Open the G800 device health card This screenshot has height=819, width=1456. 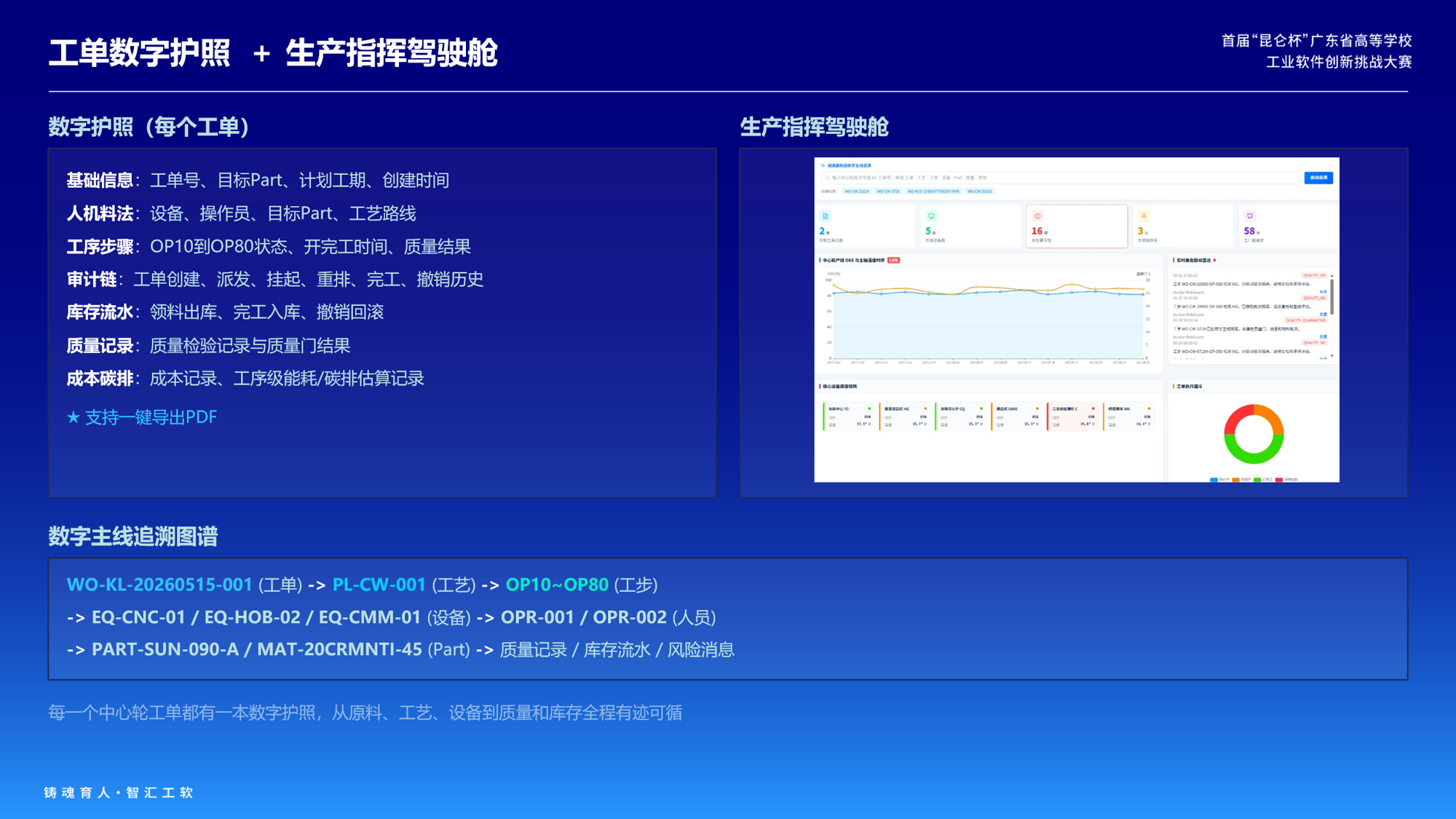(1016, 416)
